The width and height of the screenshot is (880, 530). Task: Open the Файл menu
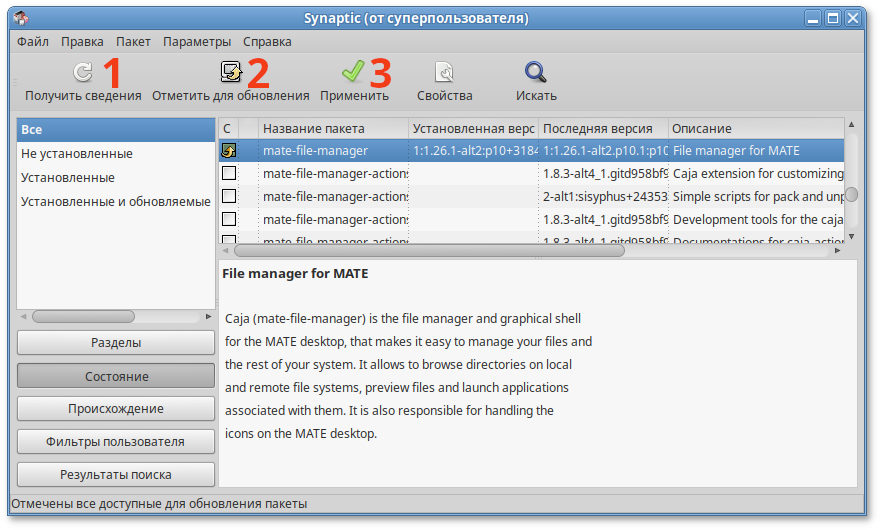pyautogui.click(x=33, y=42)
